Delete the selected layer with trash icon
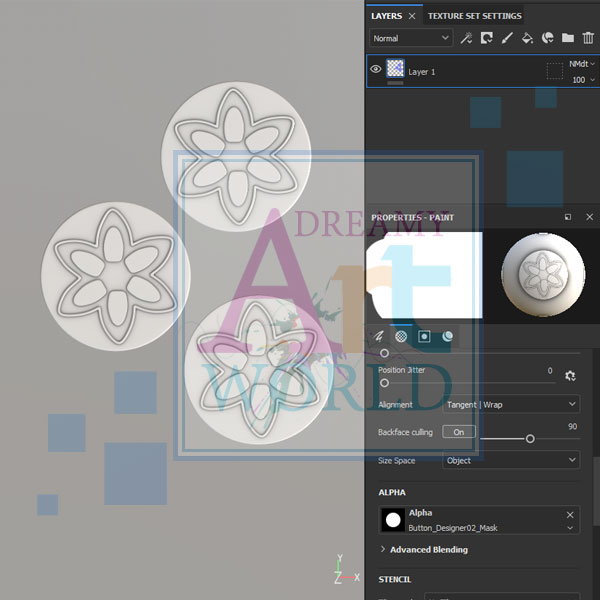The width and height of the screenshot is (600, 600). [588, 38]
